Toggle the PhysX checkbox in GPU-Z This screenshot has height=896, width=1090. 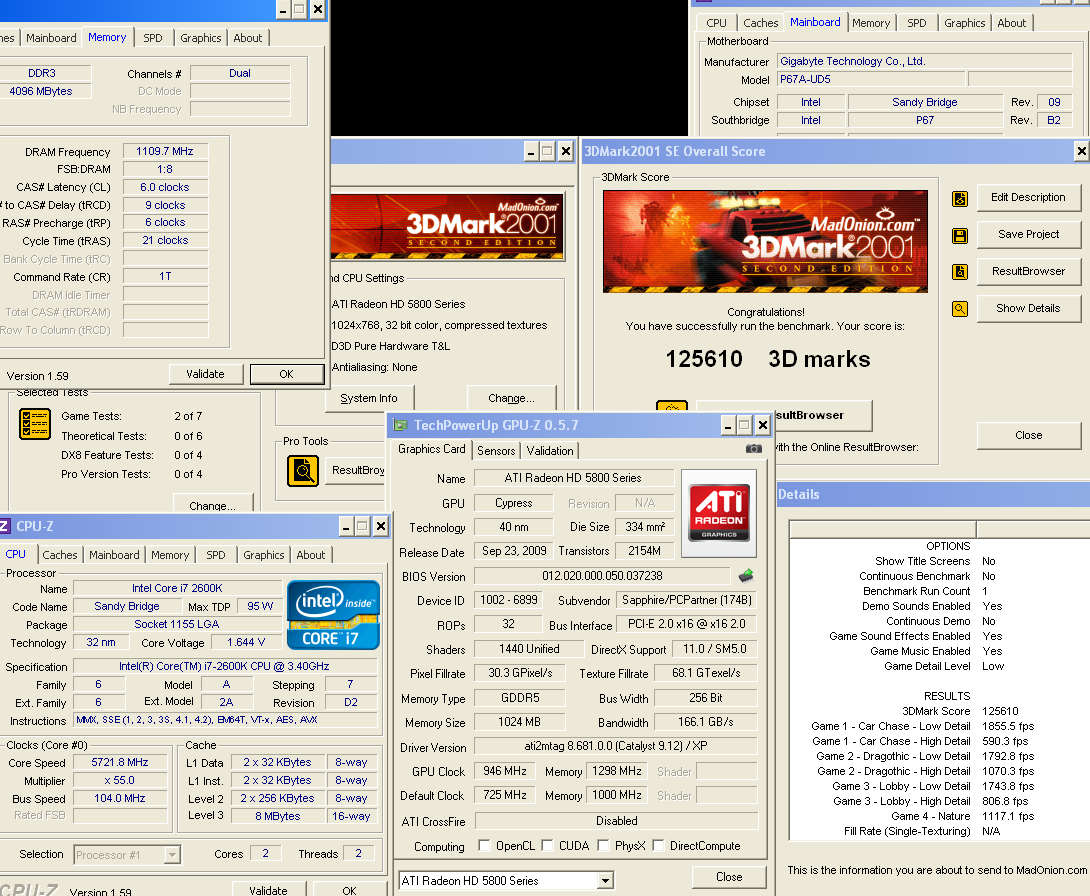[603, 845]
